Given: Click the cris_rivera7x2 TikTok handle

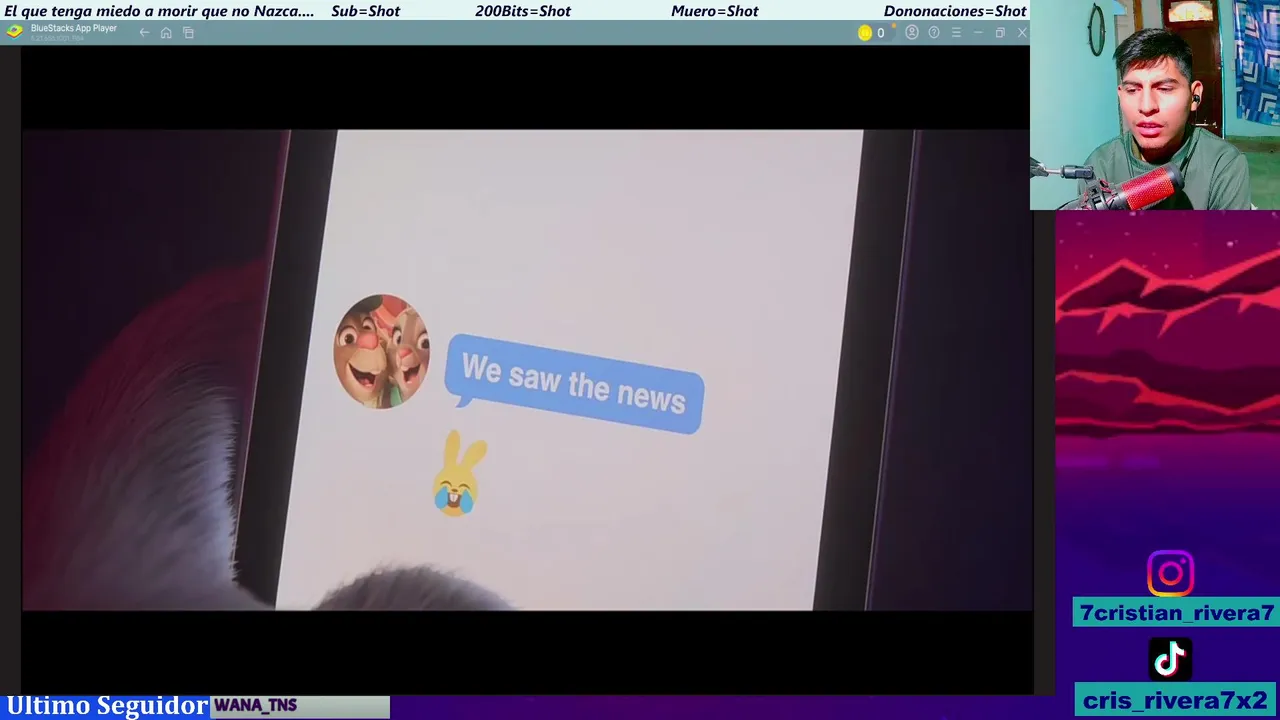Looking at the screenshot, I should tap(1176, 700).
